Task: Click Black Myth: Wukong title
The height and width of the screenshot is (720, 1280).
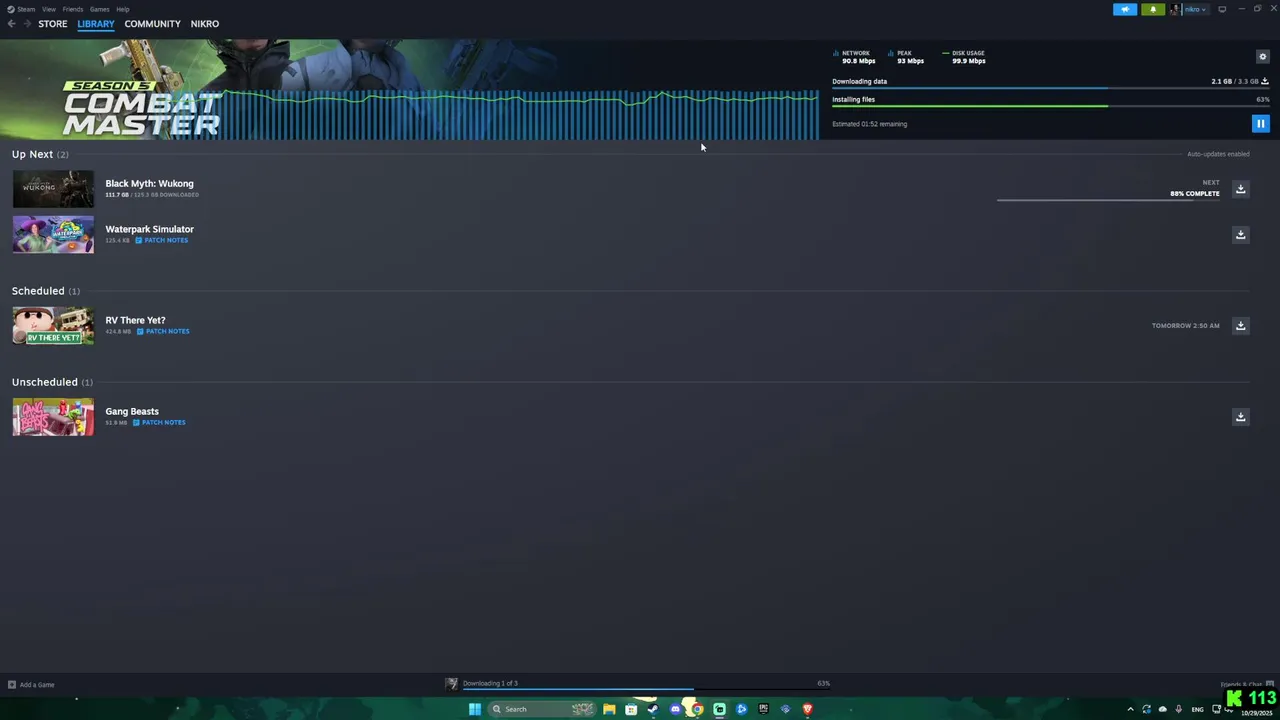Action: pos(150,183)
